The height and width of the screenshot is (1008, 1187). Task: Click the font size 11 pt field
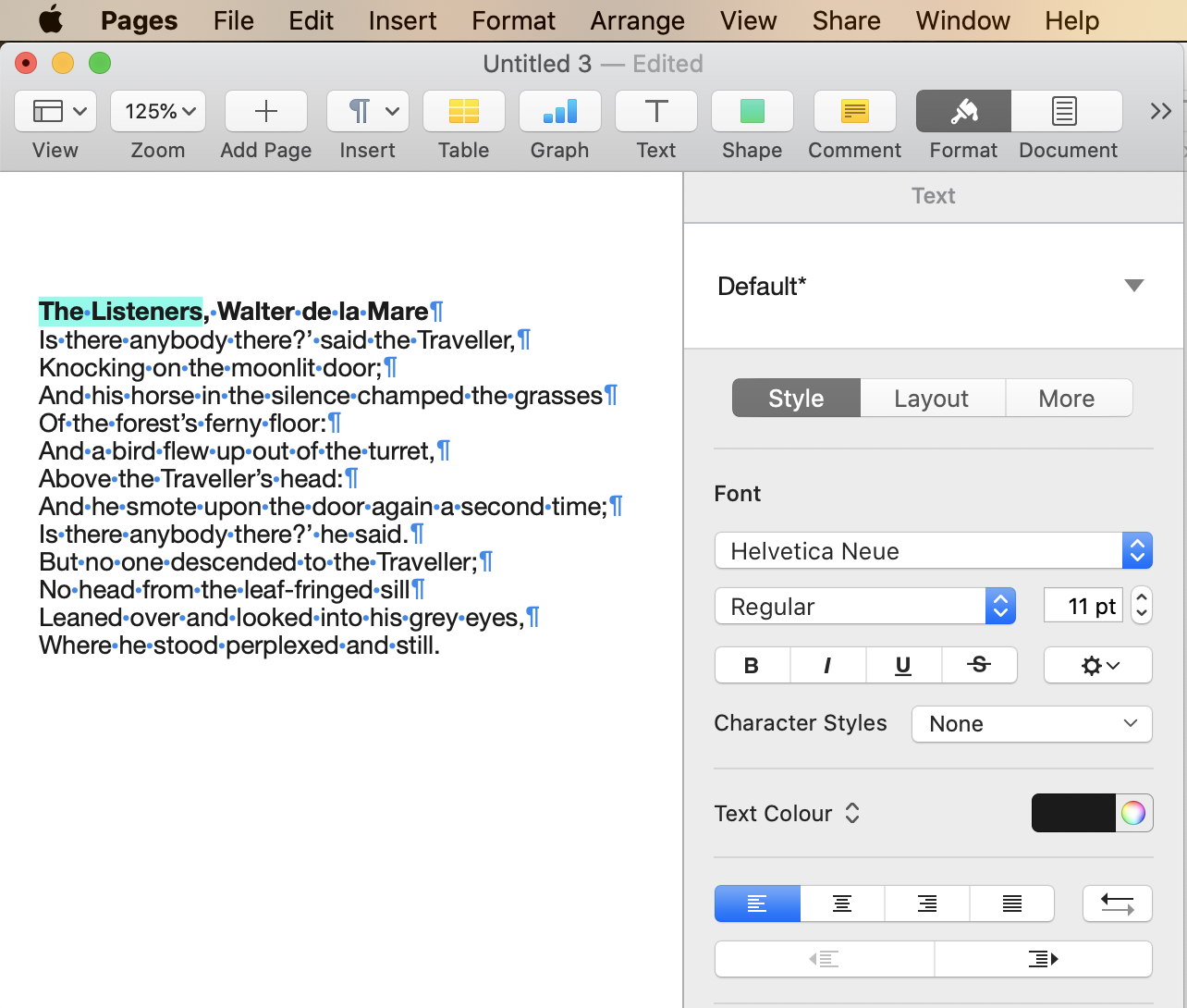[x=1083, y=607]
